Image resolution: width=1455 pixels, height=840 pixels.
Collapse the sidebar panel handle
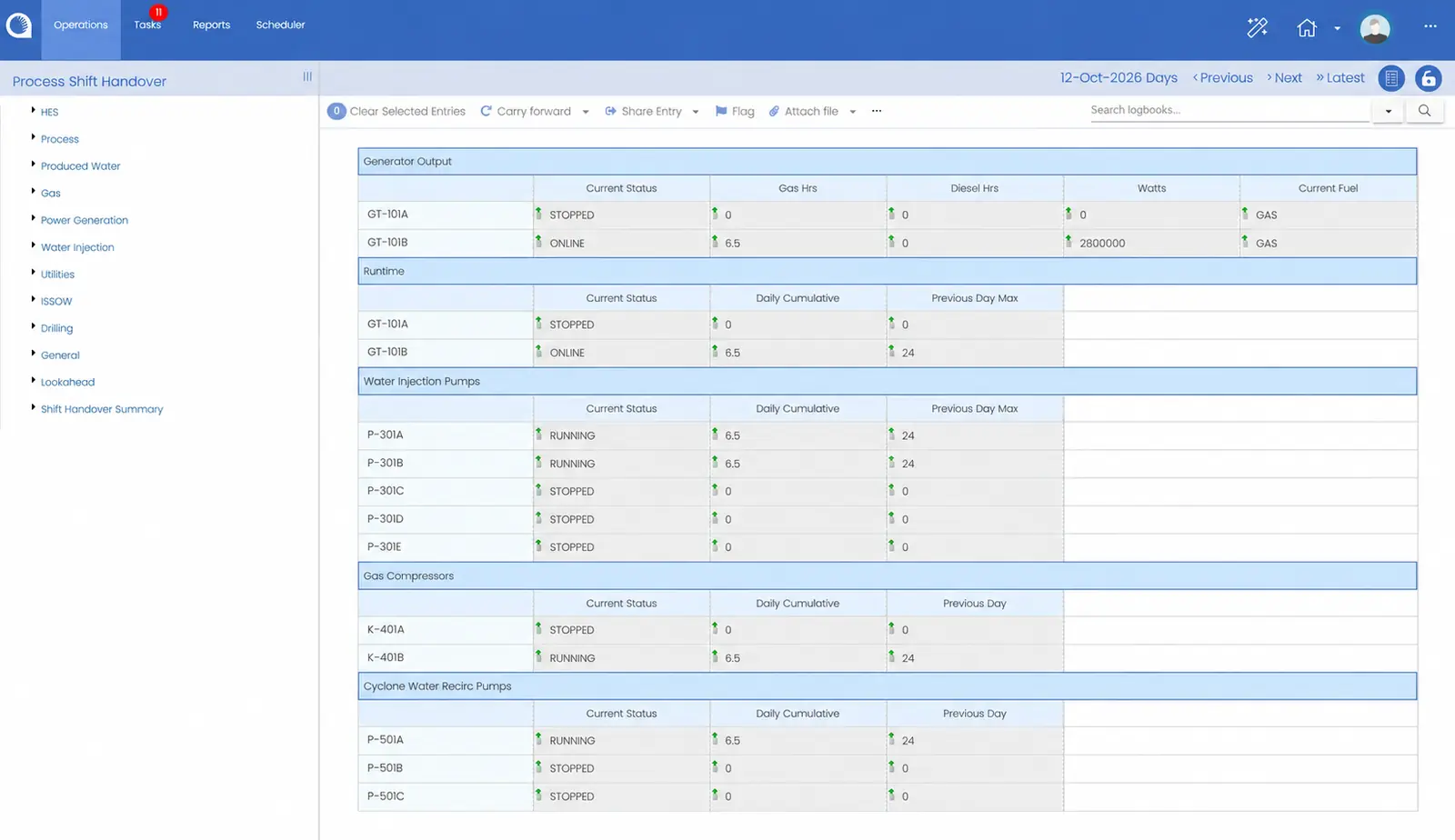pos(307,77)
